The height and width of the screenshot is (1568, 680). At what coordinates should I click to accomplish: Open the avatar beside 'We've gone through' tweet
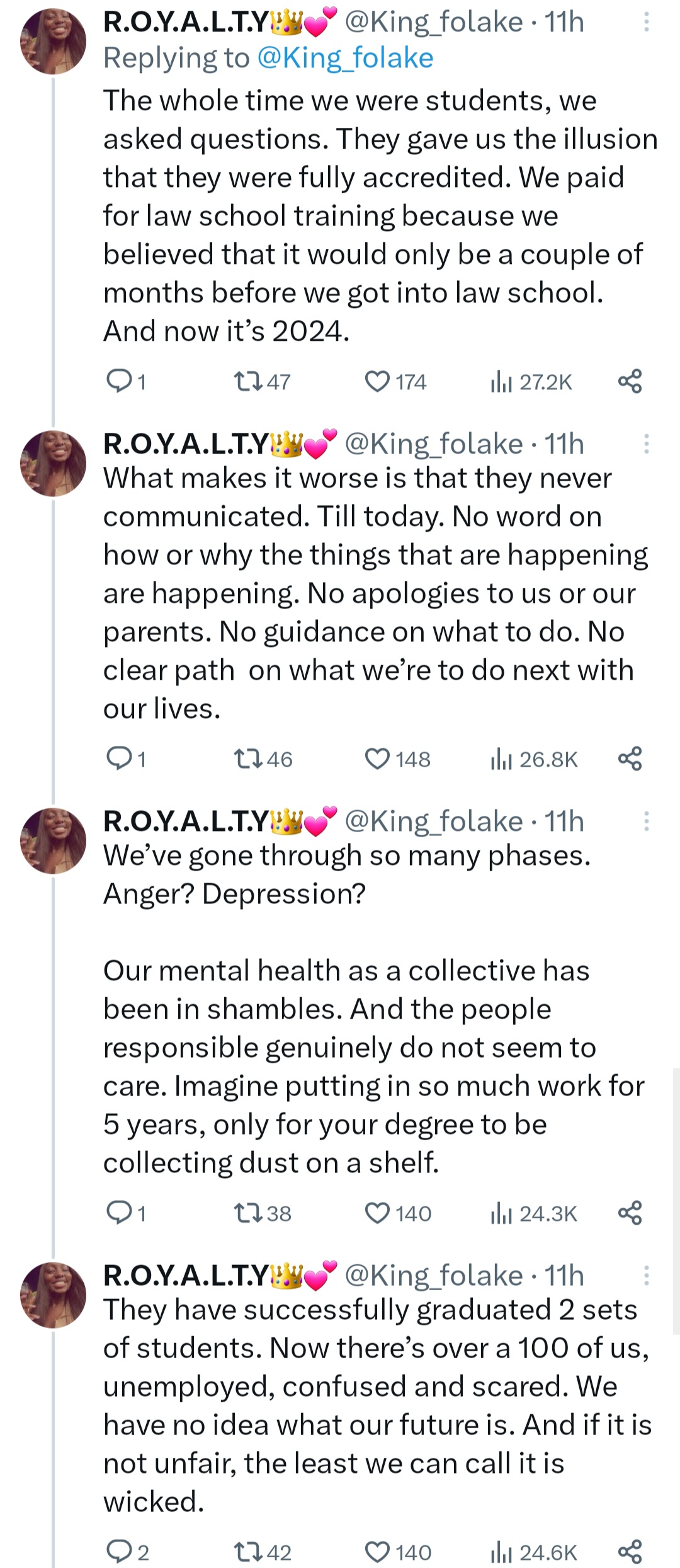54,841
